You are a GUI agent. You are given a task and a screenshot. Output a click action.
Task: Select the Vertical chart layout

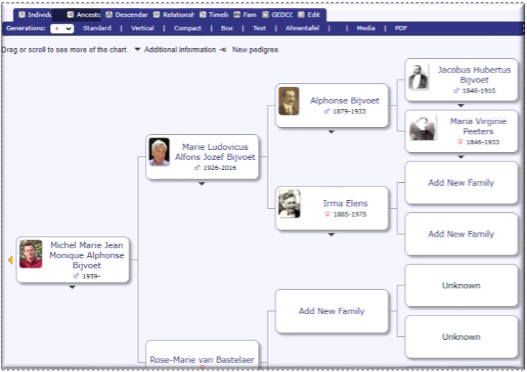pyautogui.click(x=142, y=28)
